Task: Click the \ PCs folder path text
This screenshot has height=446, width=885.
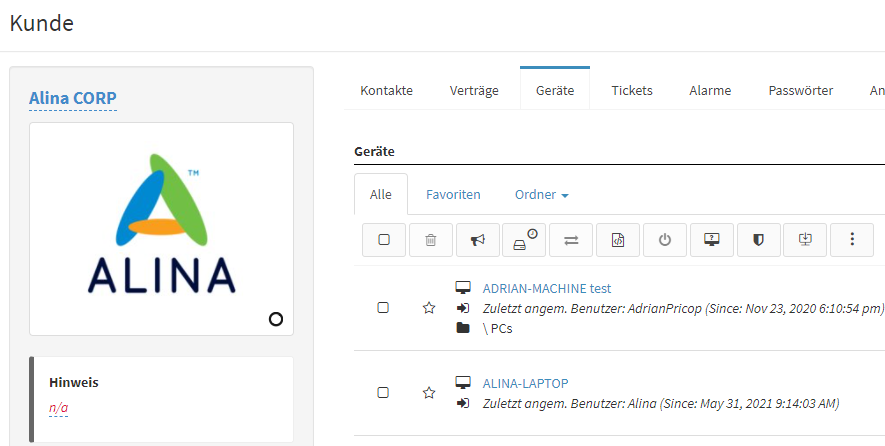Action: [498, 328]
